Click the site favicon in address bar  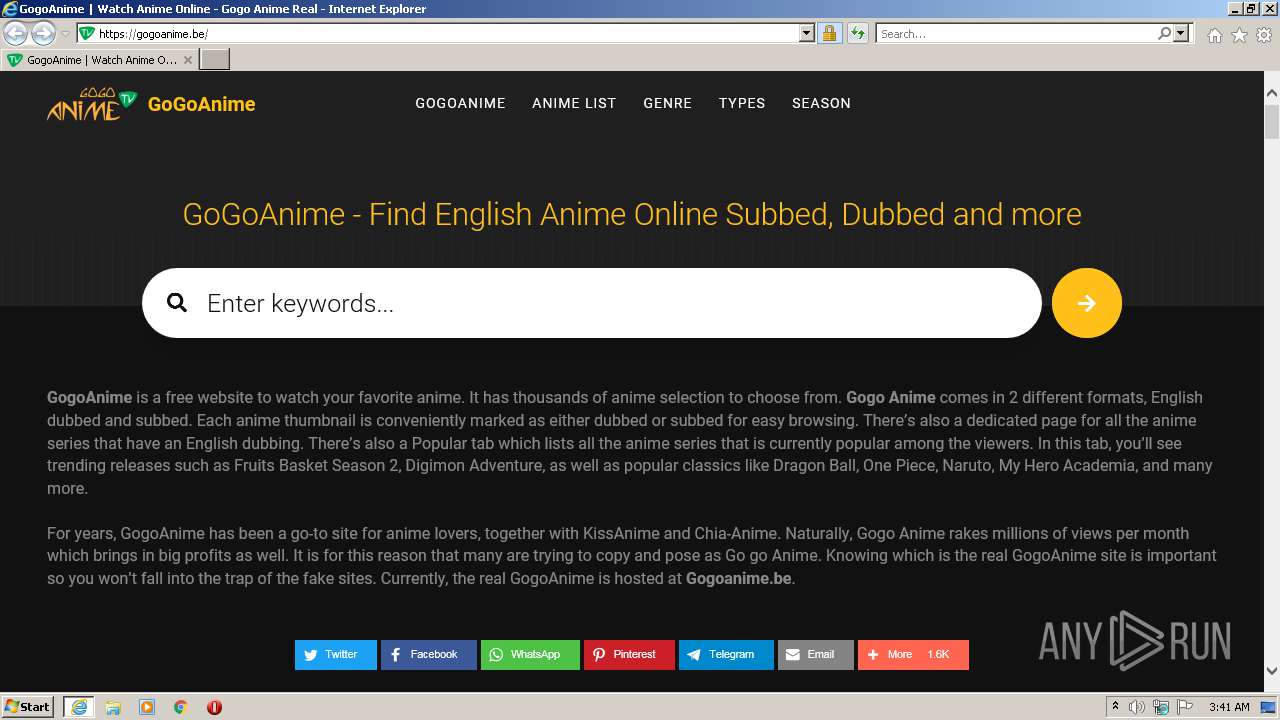87,33
